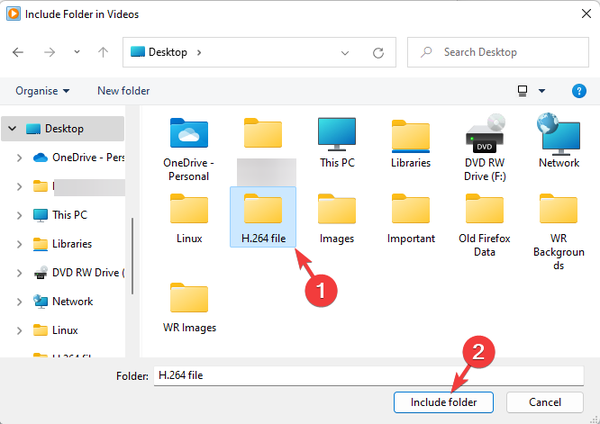Select the H.264 file folder

coord(263,217)
